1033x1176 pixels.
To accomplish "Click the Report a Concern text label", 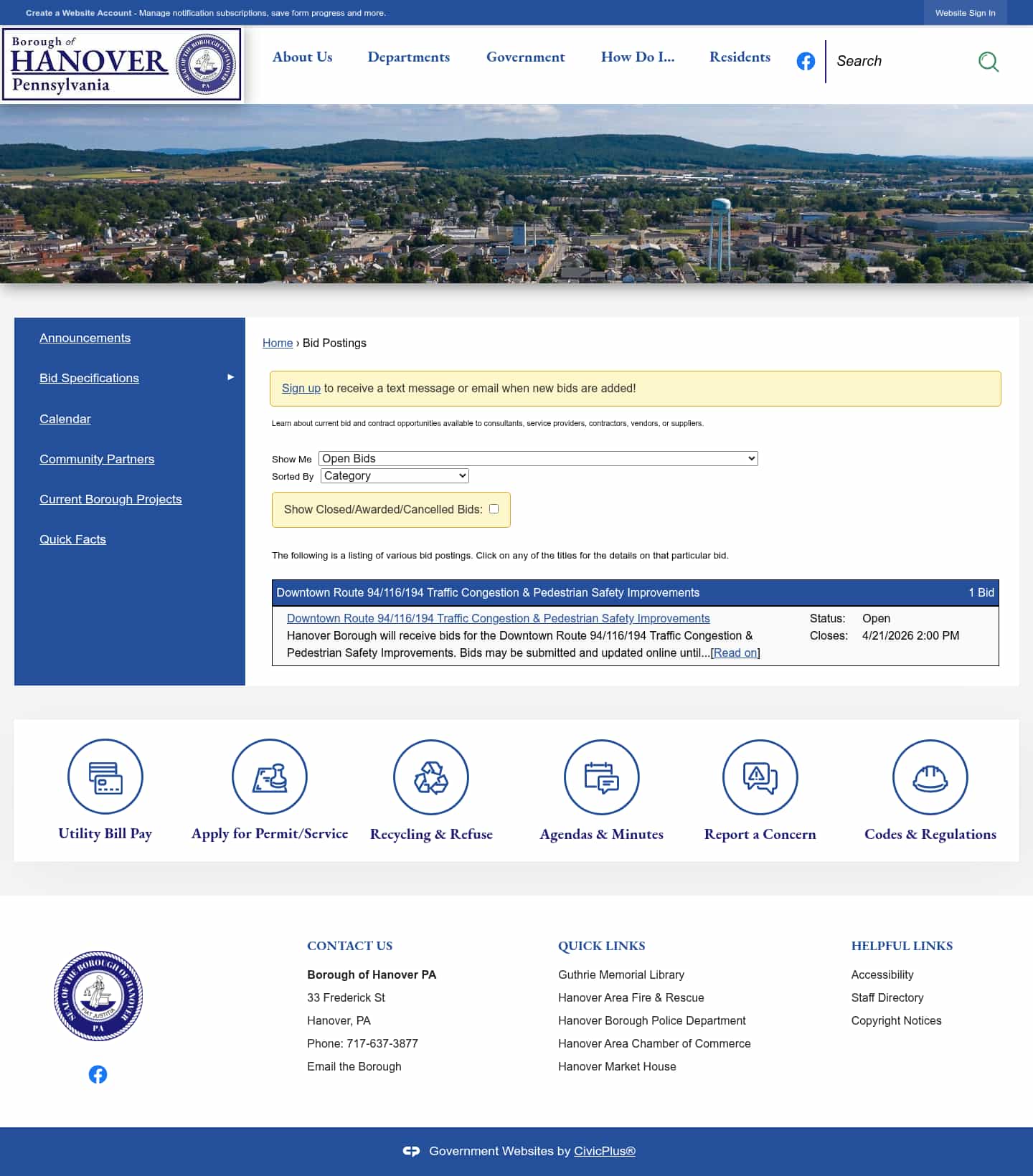I will tap(760, 834).
